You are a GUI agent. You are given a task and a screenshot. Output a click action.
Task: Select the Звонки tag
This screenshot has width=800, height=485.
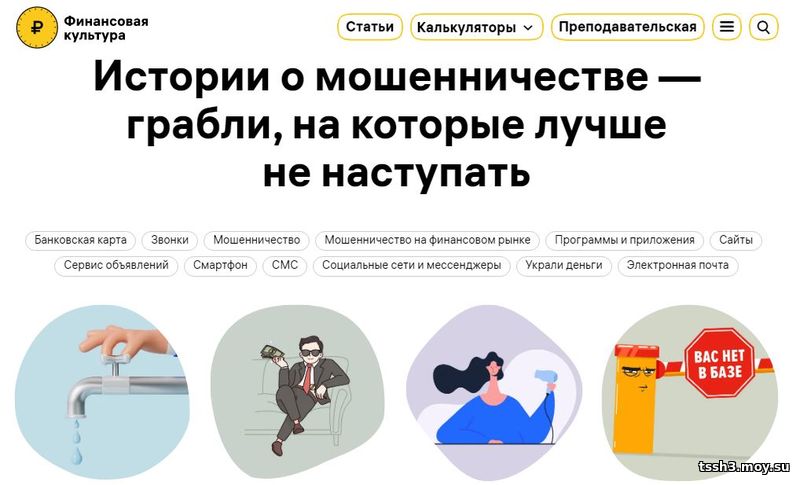170,240
